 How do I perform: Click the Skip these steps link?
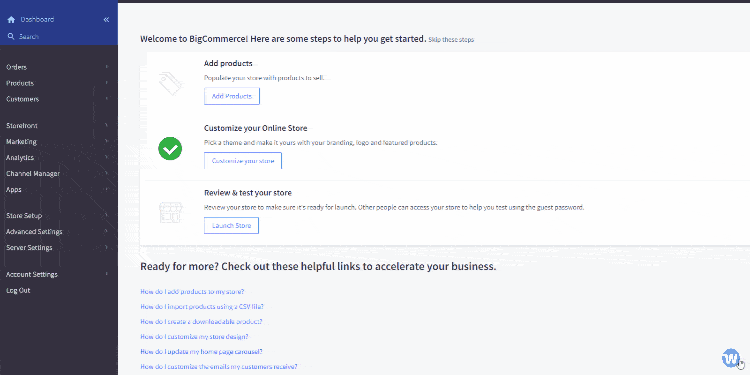[x=451, y=40]
